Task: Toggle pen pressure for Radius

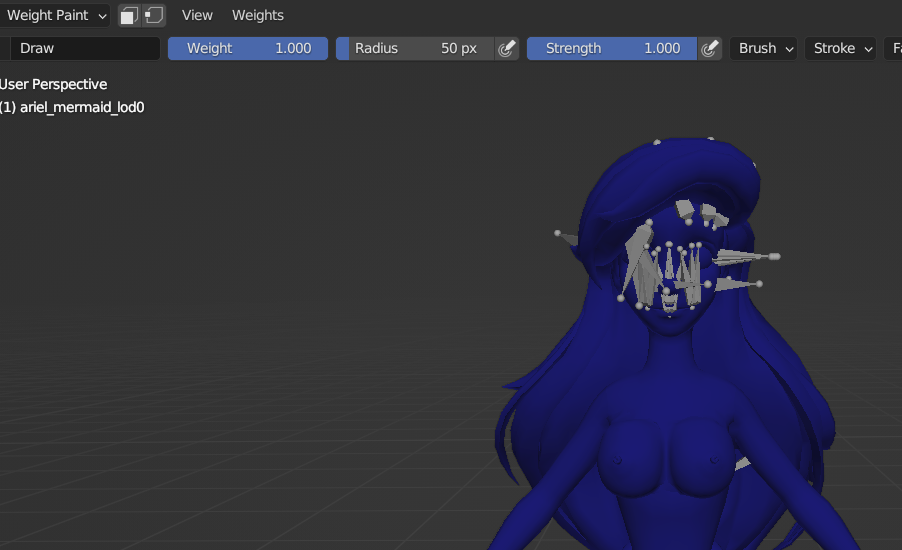Action: 507,48
